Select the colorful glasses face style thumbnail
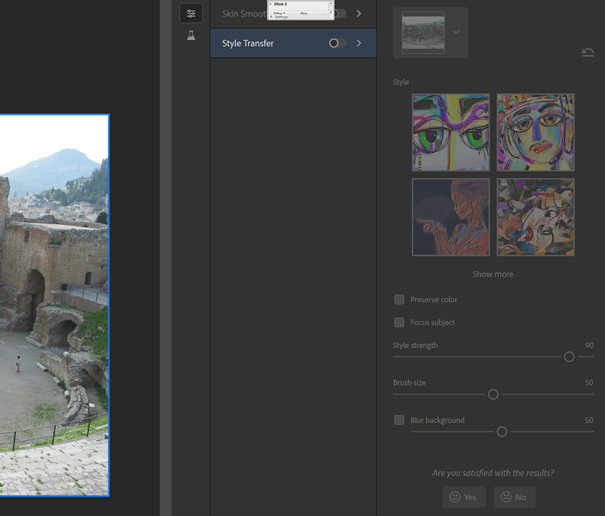The image size is (605, 516). [536, 132]
